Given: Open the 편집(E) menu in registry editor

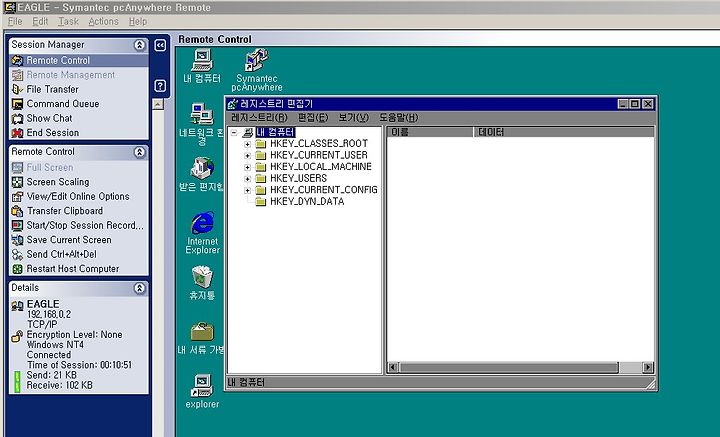Looking at the screenshot, I should tap(313, 118).
